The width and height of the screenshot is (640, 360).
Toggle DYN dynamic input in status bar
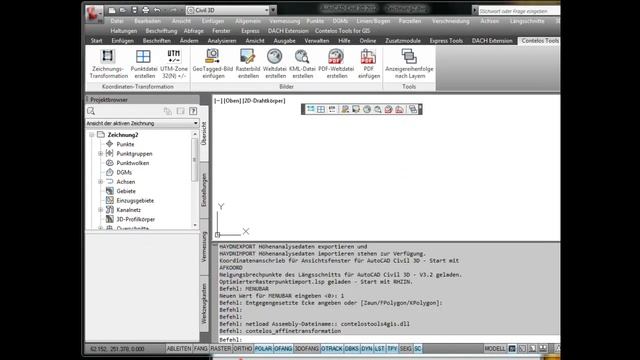[367, 349]
